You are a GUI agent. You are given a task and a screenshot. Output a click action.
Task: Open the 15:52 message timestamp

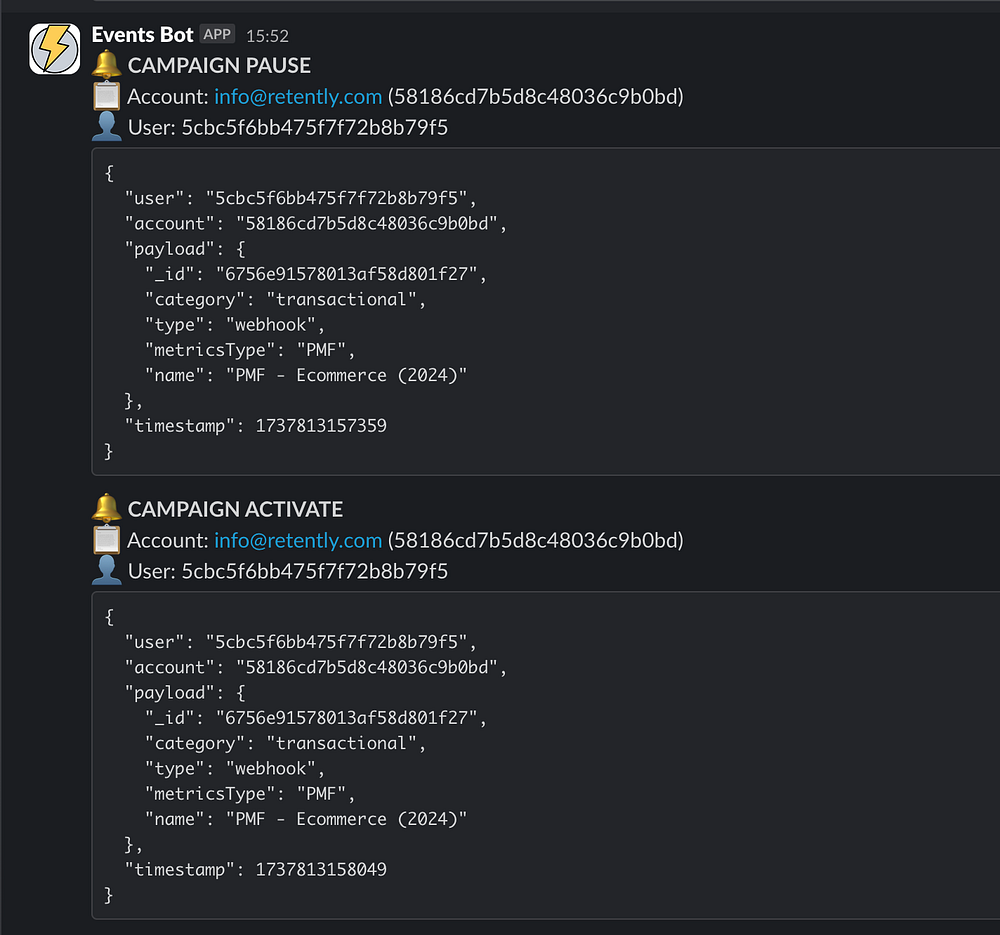267,36
